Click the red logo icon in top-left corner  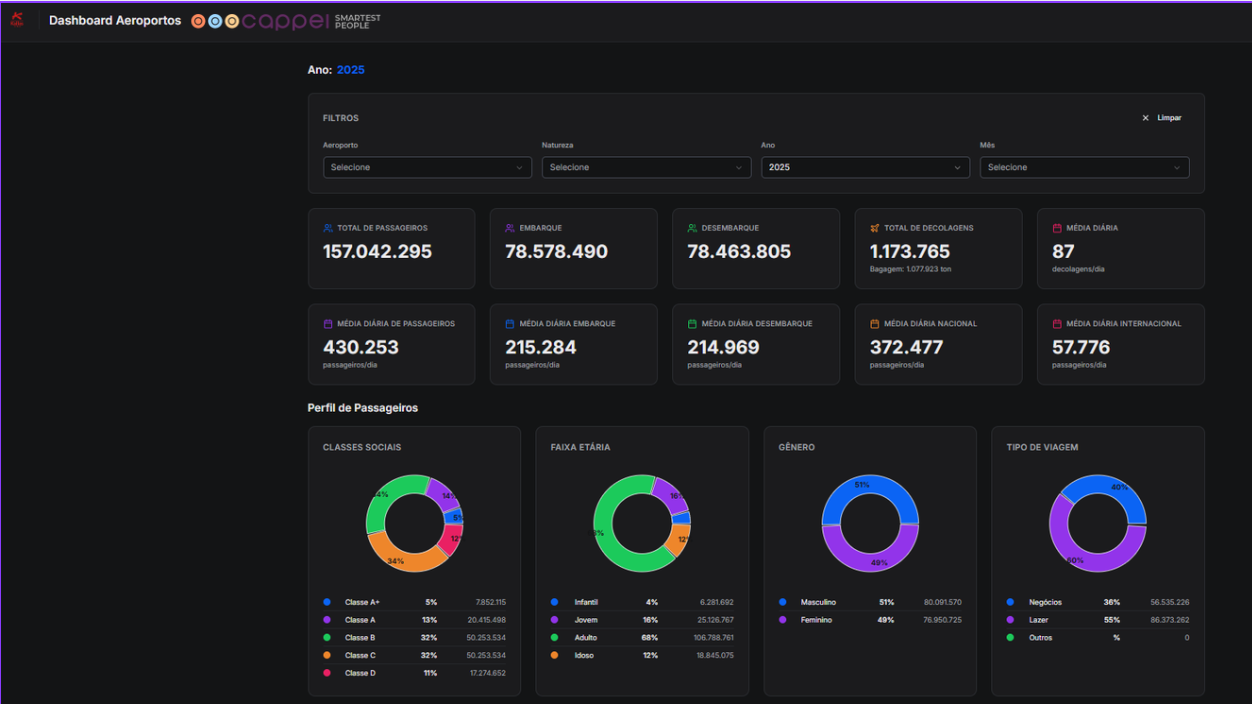(16, 20)
